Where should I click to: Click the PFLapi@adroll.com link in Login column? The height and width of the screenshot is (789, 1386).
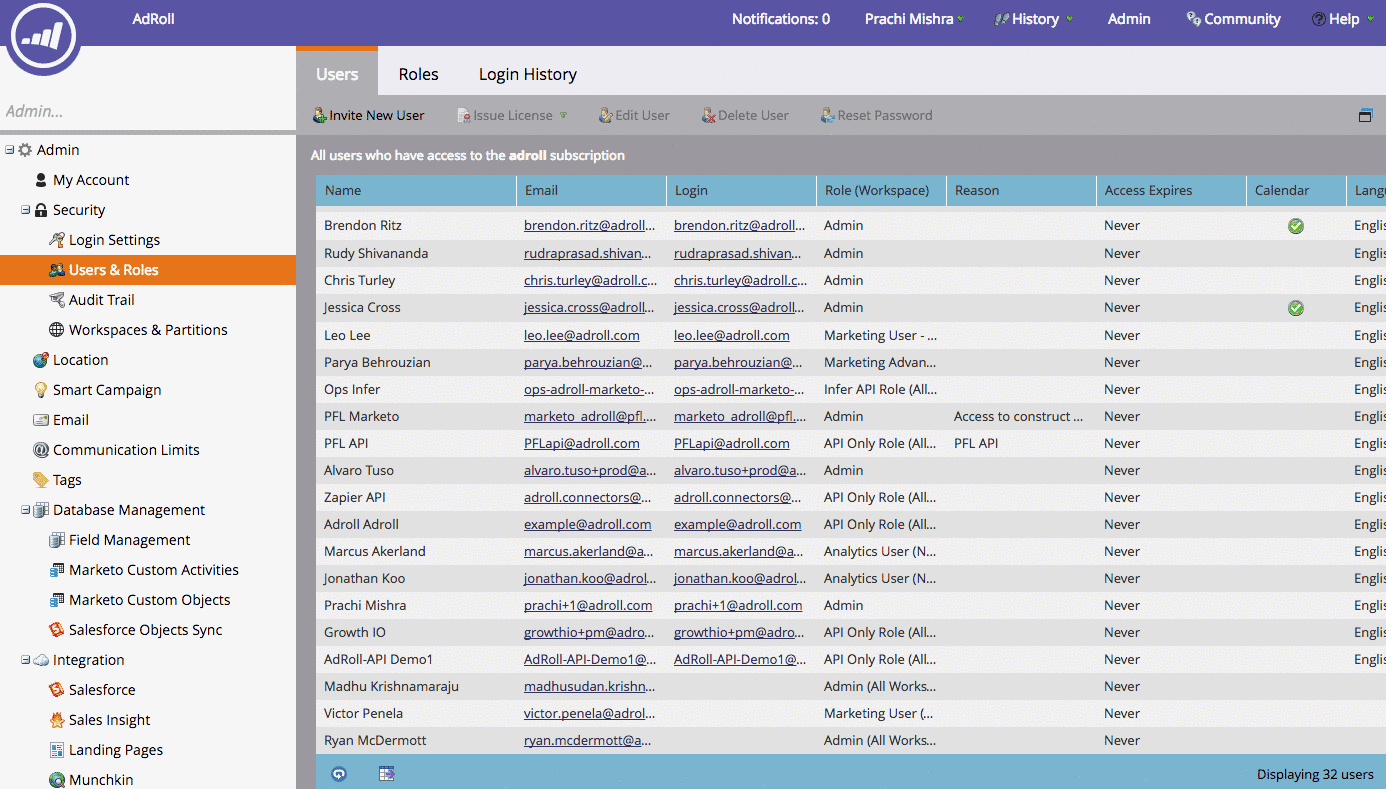pyautogui.click(x=732, y=443)
